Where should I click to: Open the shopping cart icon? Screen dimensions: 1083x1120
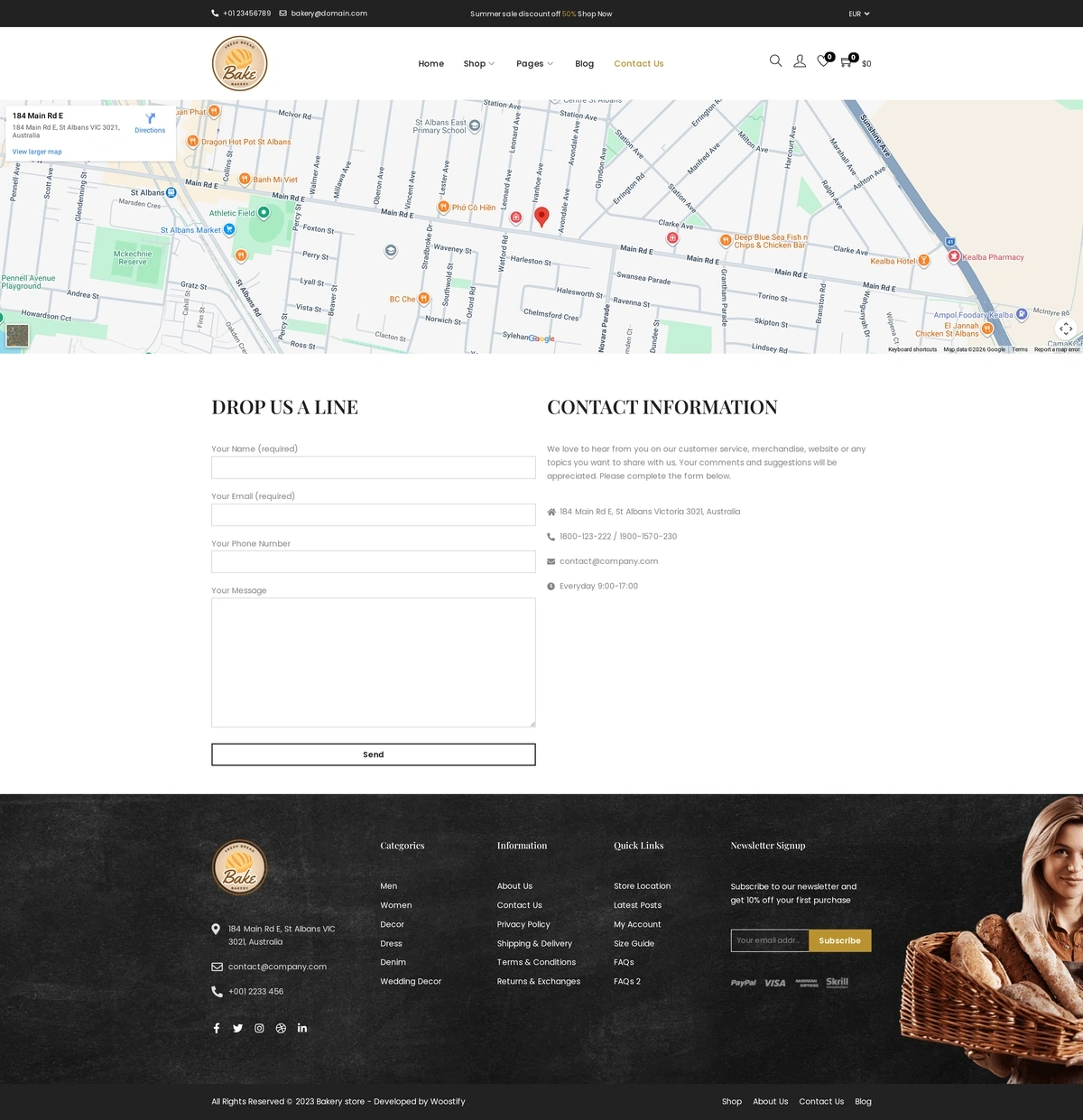coord(846,62)
